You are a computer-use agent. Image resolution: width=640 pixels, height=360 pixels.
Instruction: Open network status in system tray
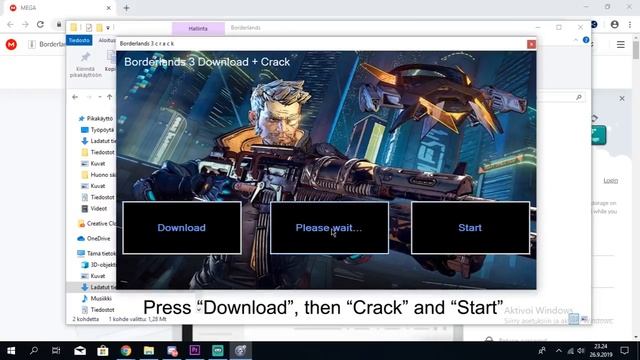571,351
